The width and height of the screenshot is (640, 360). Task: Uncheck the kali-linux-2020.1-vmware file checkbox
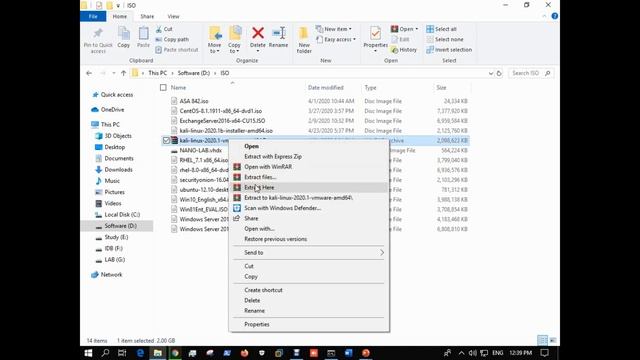(166, 140)
